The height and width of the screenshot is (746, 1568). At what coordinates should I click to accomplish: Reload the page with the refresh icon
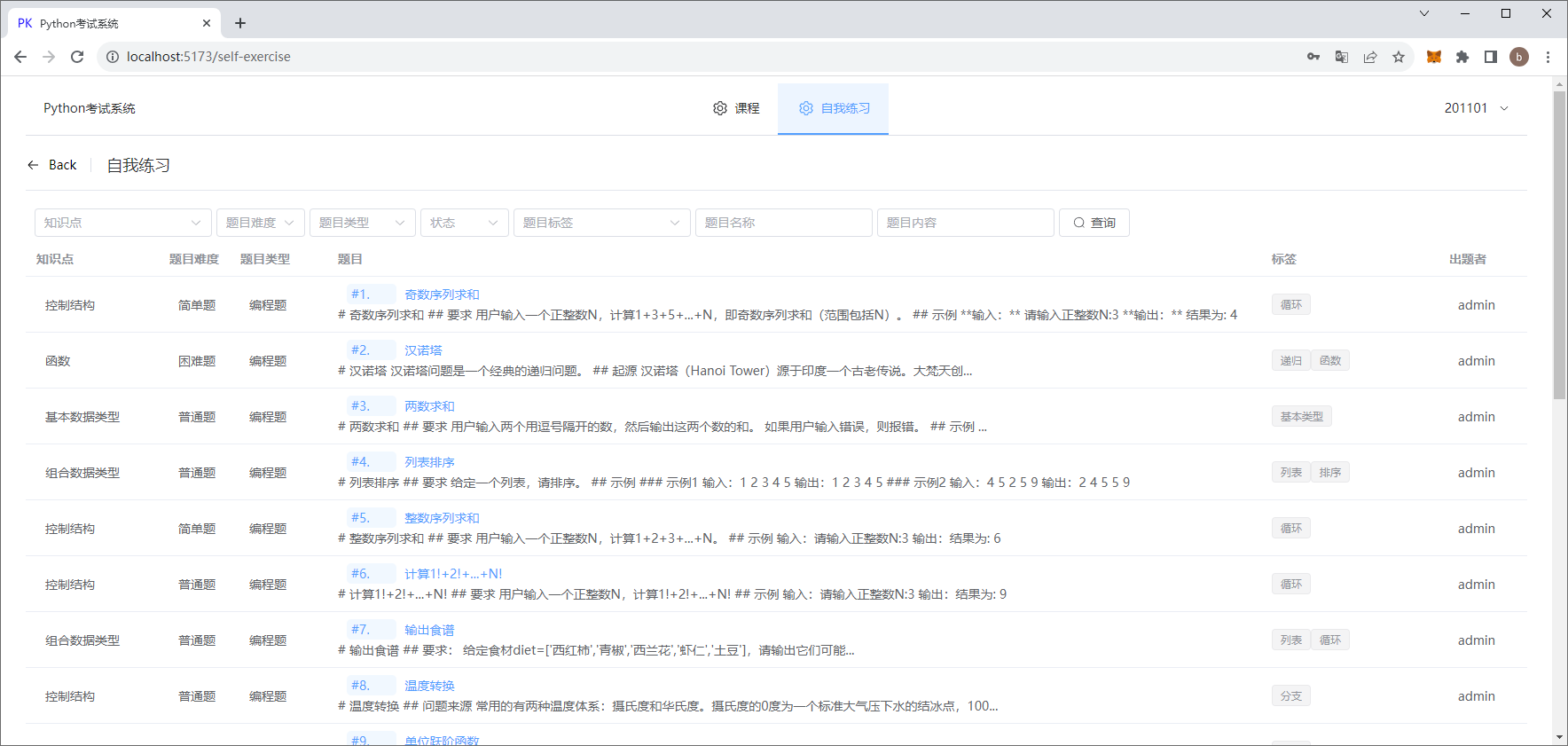[77, 57]
